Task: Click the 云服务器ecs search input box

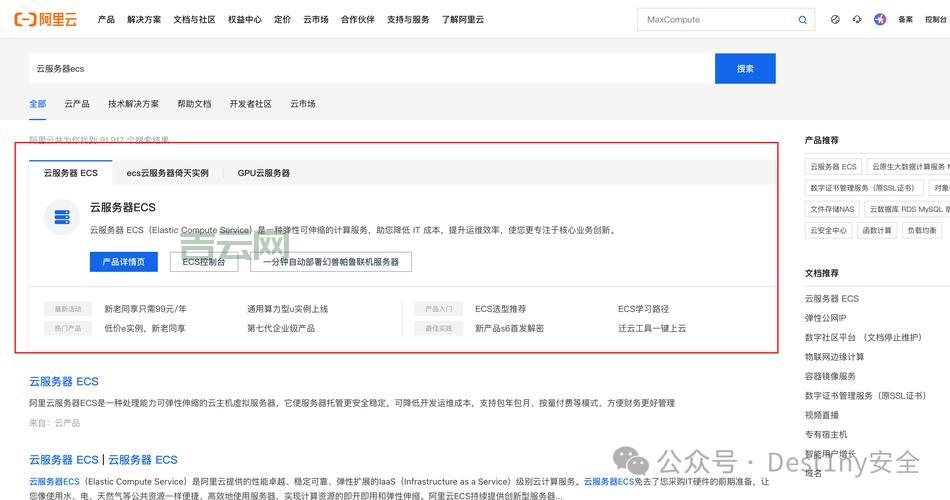Action: [x=371, y=68]
